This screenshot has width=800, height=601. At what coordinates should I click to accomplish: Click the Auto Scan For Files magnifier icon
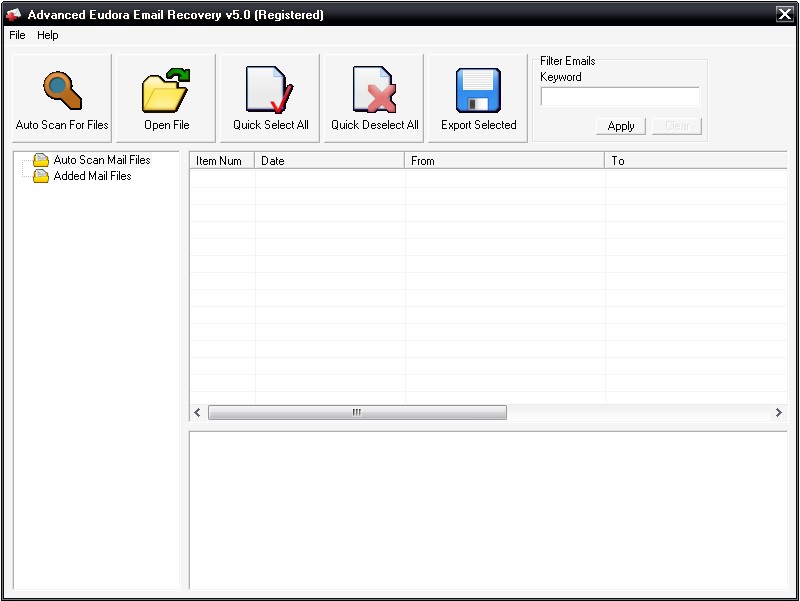pos(62,90)
